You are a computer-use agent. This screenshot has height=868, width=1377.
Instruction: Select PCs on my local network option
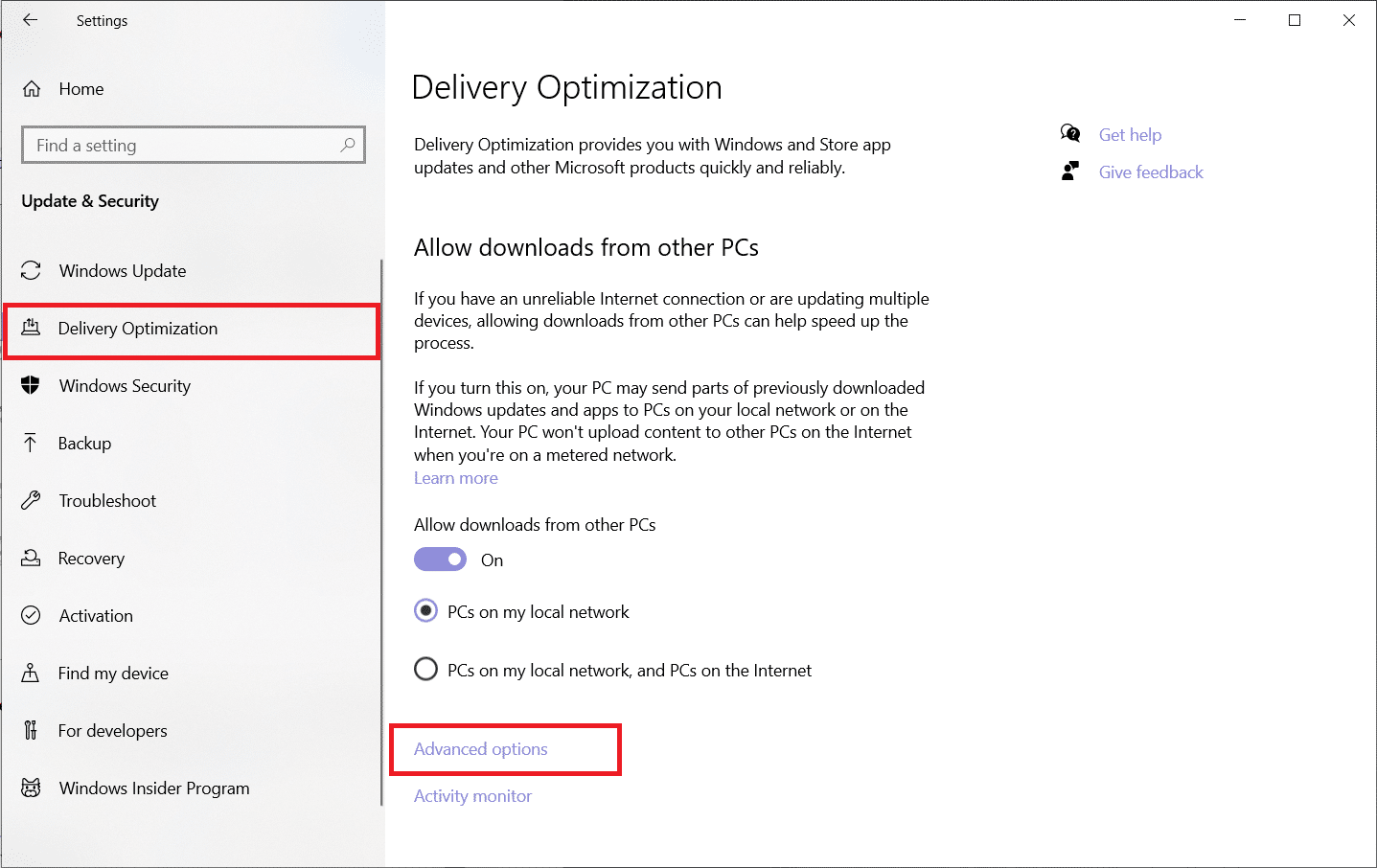pos(425,610)
